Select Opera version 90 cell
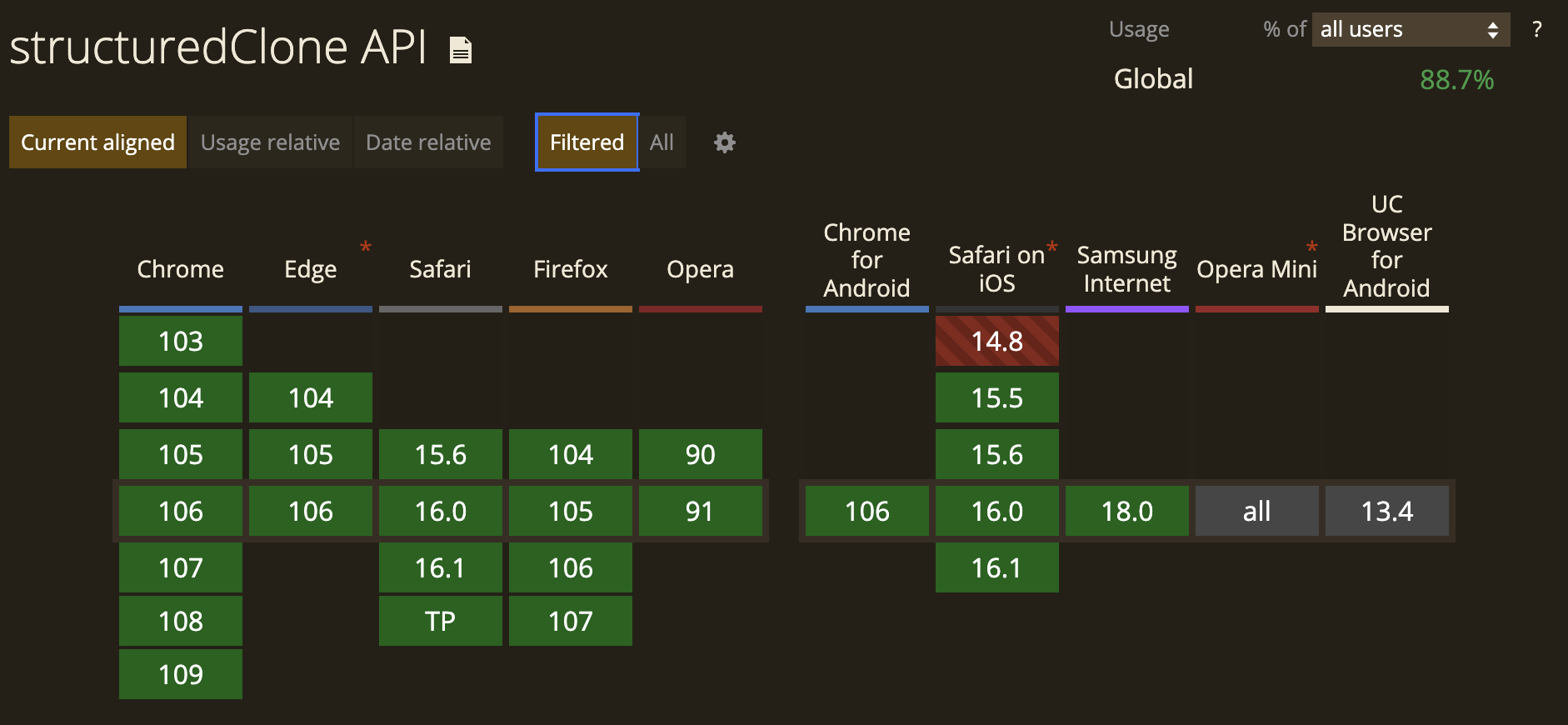The height and width of the screenshot is (725, 1568). (x=701, y=454)
